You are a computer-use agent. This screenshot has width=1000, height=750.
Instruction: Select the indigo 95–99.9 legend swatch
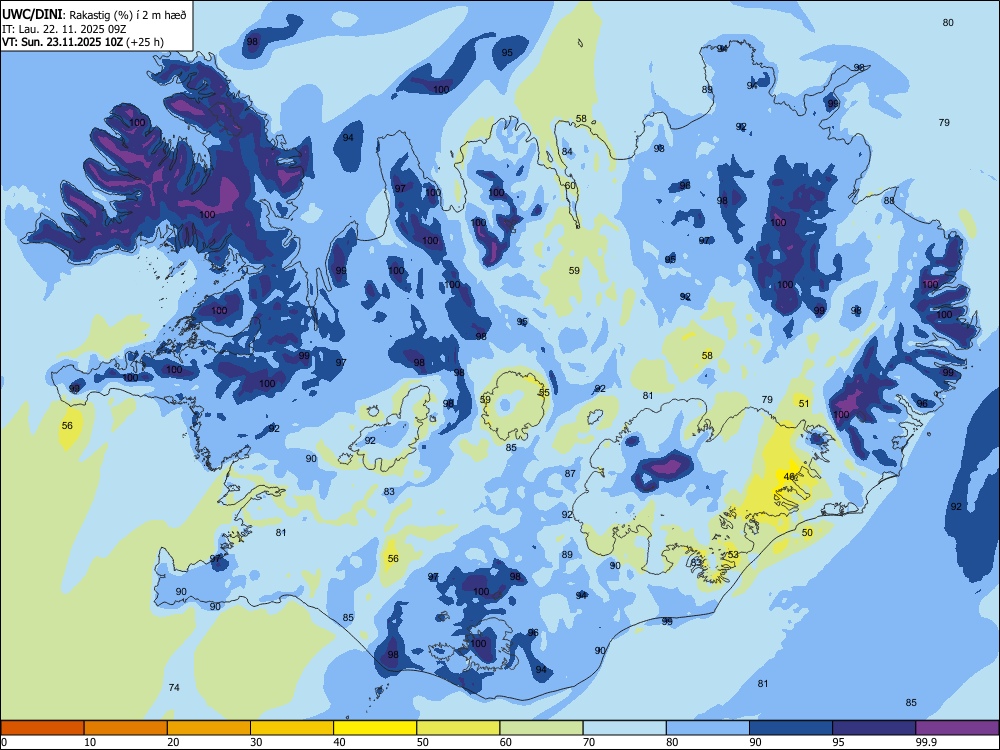coord(874,728)
